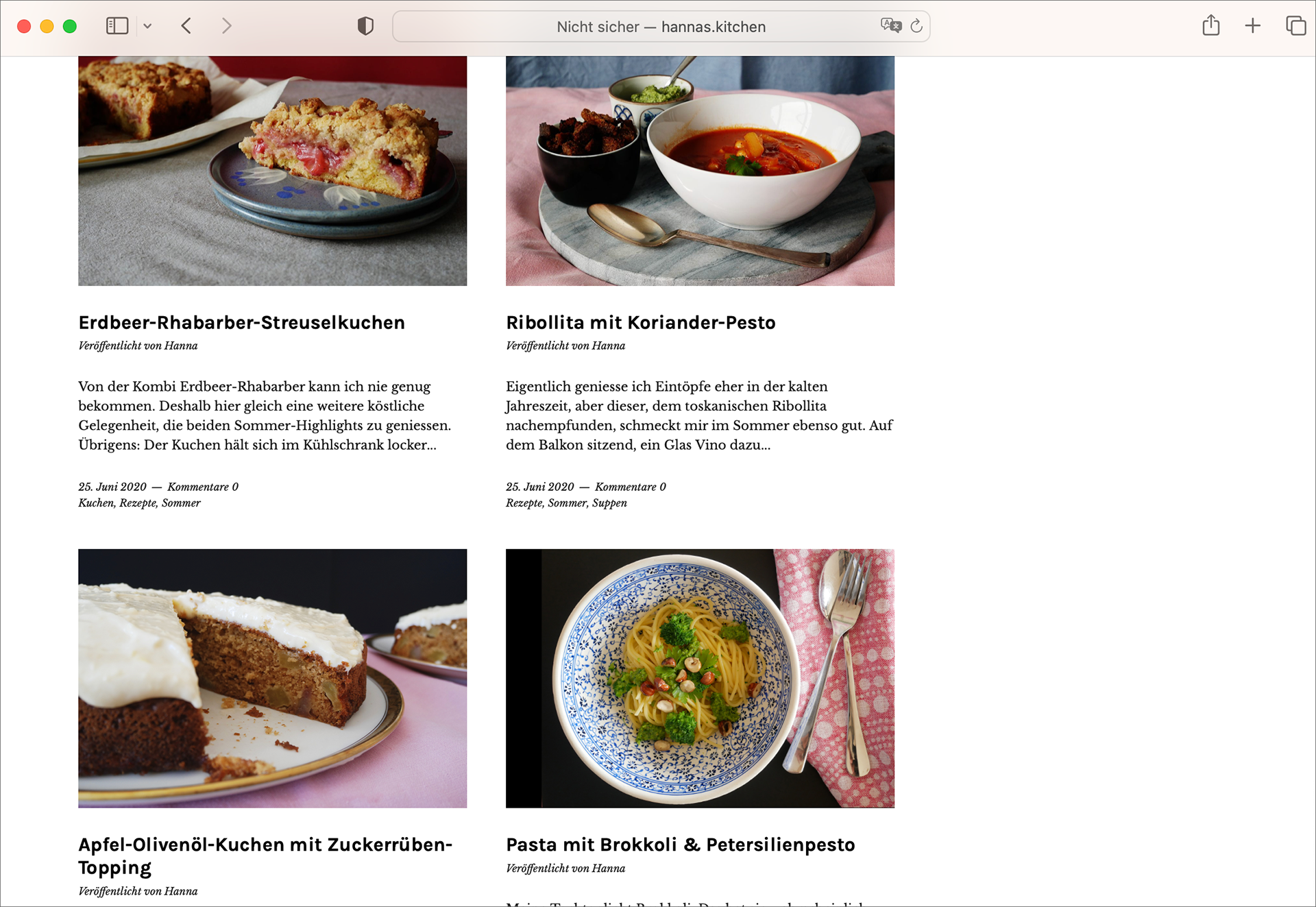This screenshot has height=907, width=1316.
Task: Open the Ribollita mit Koriander-Pesto post
Action: [x=641, y=322]
